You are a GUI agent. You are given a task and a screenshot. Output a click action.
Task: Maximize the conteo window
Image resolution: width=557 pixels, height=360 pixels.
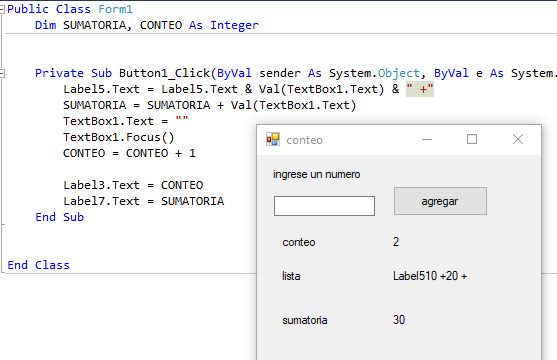(472, 139)
